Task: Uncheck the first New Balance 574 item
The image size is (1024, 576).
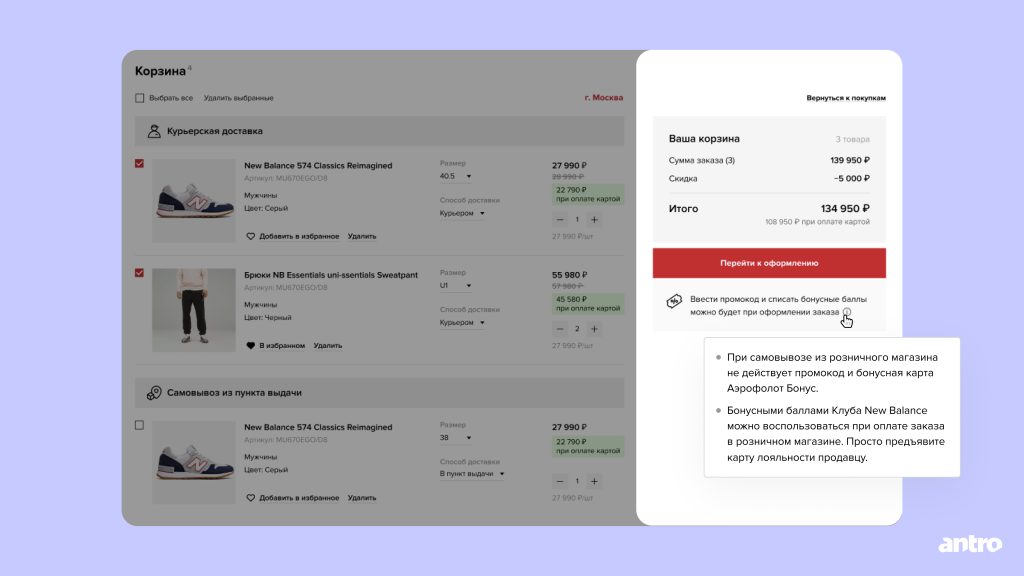Action: click(140, 164)
